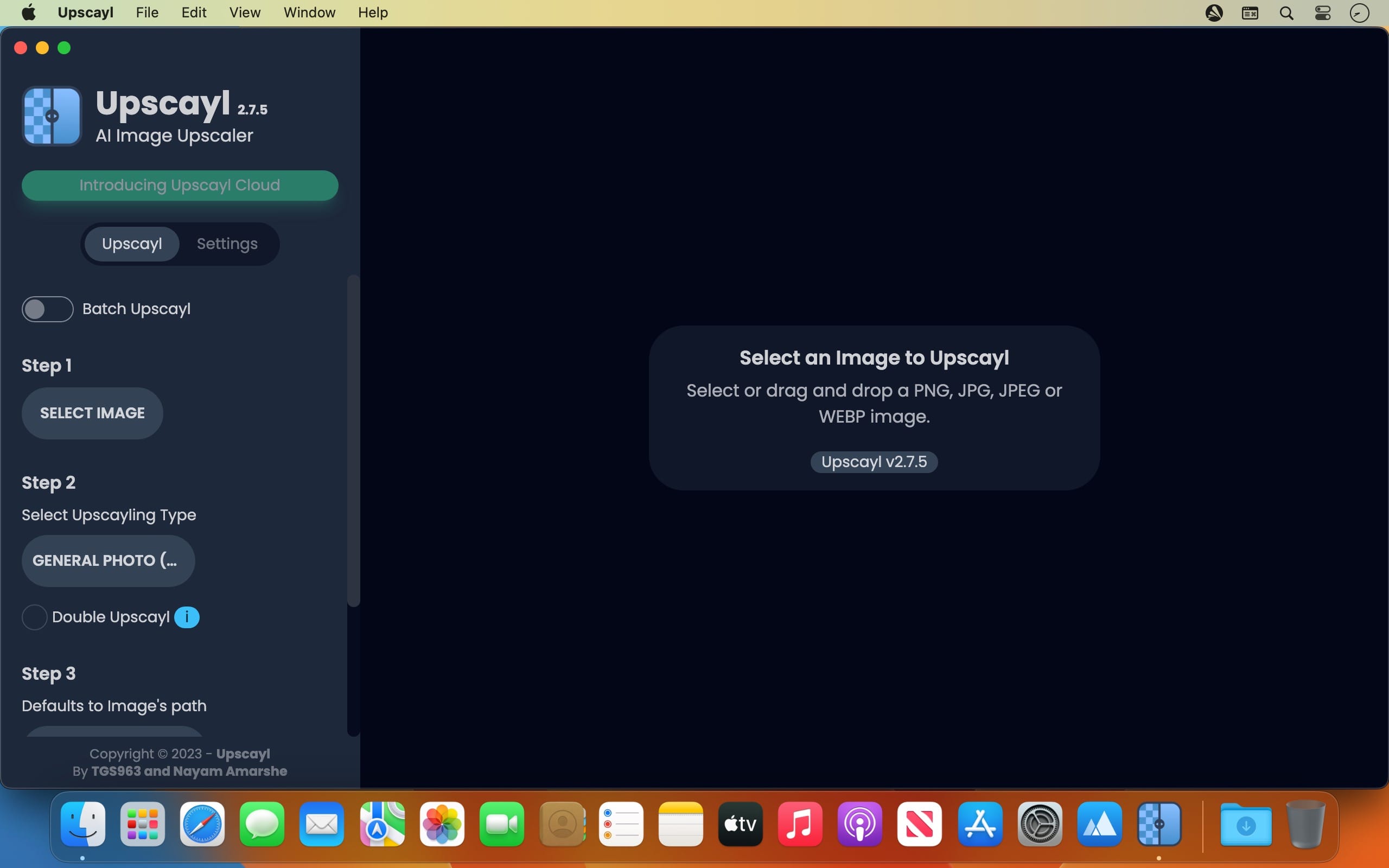Viewport: 1389px width, 868px height.
Task: Click the sidebar vertical scrollbar
Action: click(354, 441)
